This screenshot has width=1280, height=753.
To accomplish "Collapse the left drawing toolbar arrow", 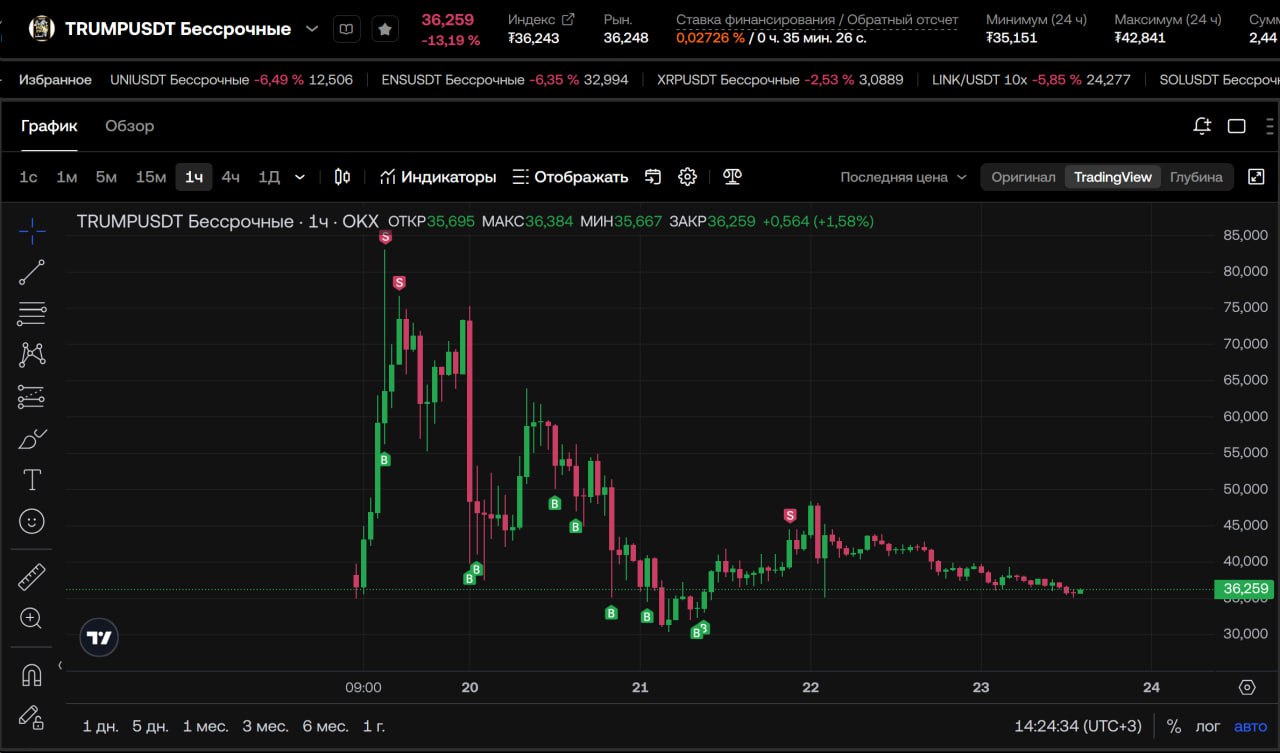I will [x=60, y=665].
